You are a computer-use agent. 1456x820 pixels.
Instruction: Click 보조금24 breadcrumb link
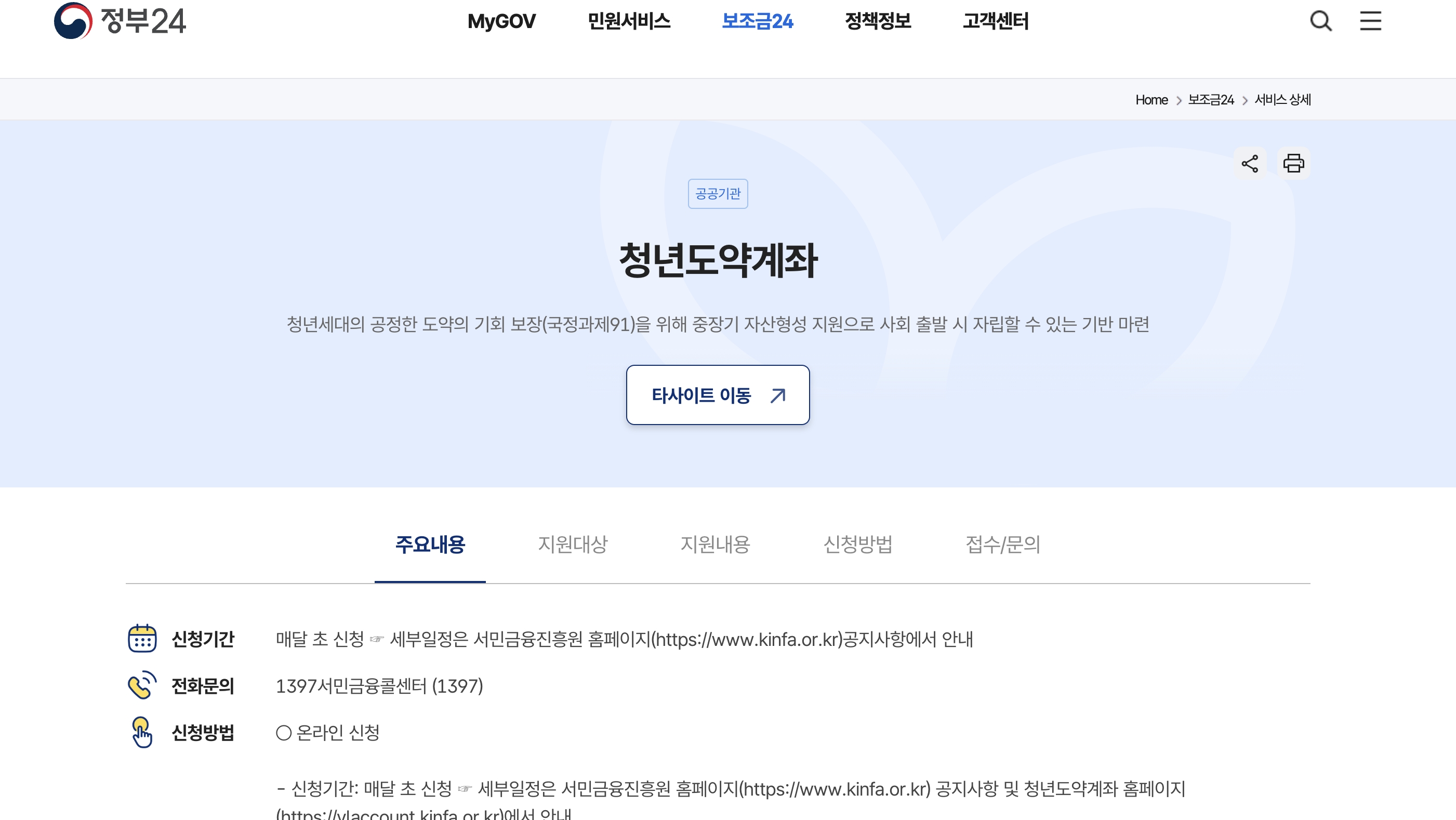click(1211, 100)
